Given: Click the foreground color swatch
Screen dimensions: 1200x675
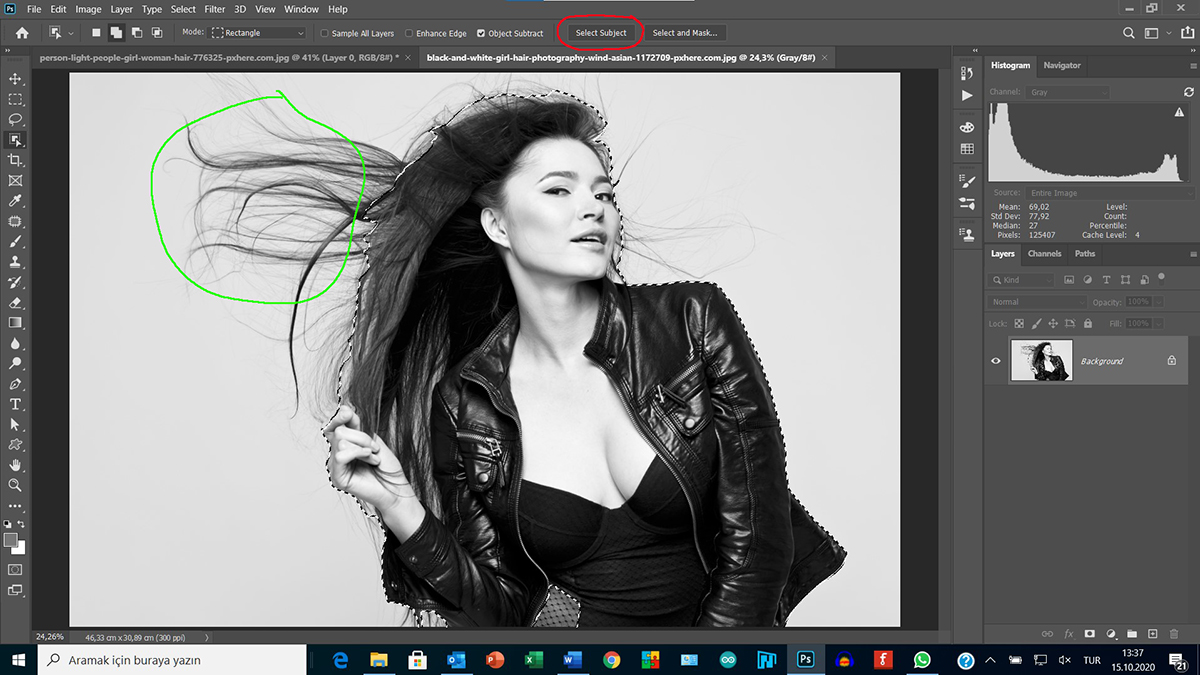Looking at the screenshot, I should click(x=11, y=540).
